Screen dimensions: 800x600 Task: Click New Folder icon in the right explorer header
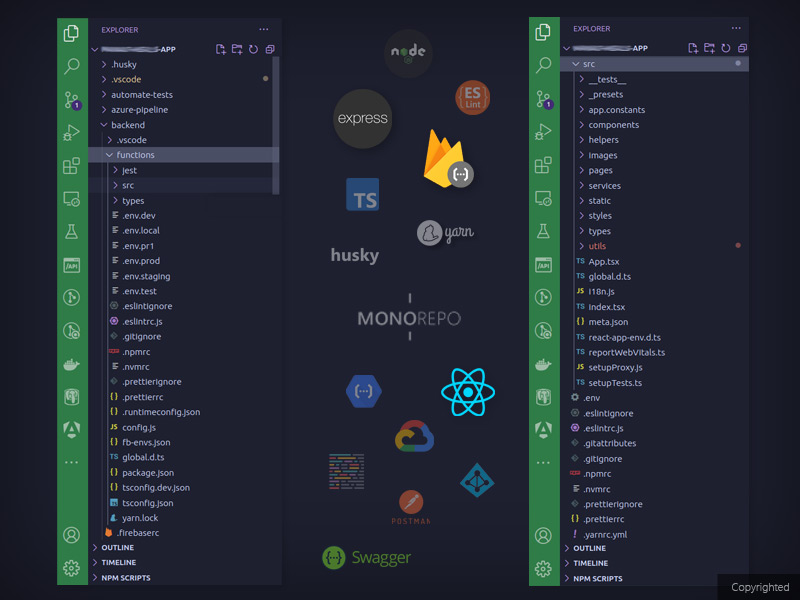coord(709,48)
